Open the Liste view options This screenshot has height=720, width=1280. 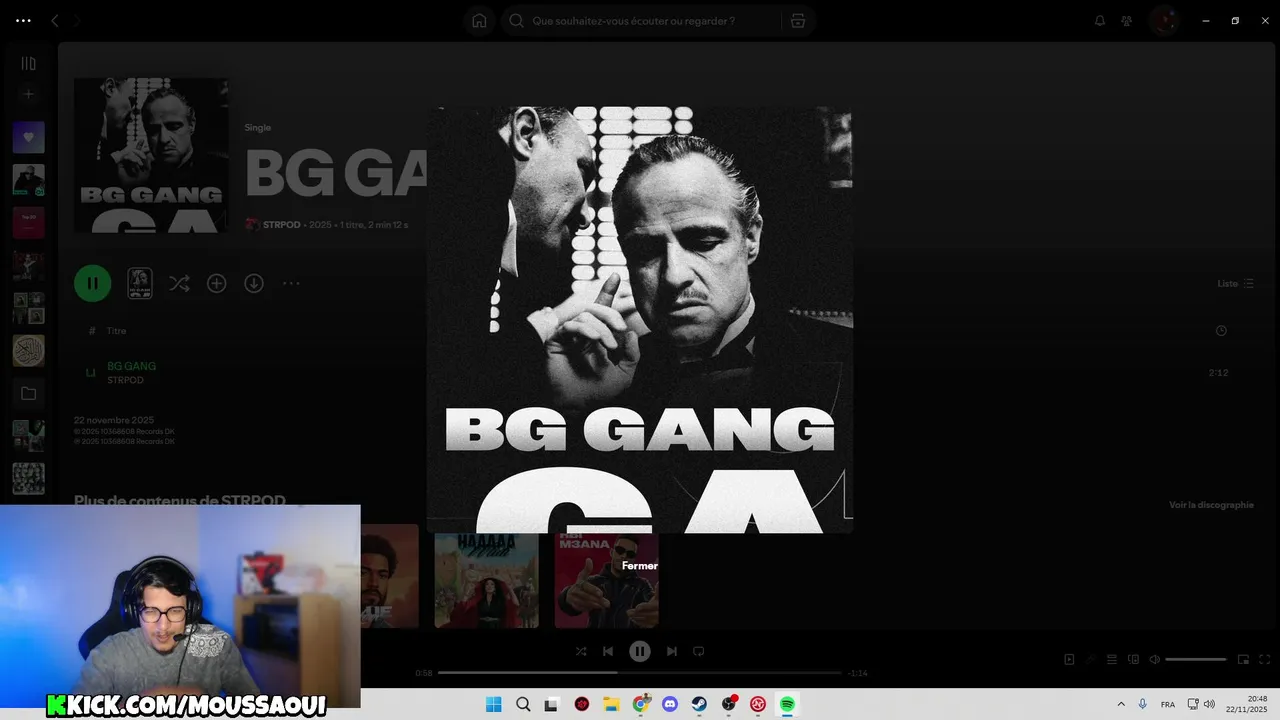1235,284
